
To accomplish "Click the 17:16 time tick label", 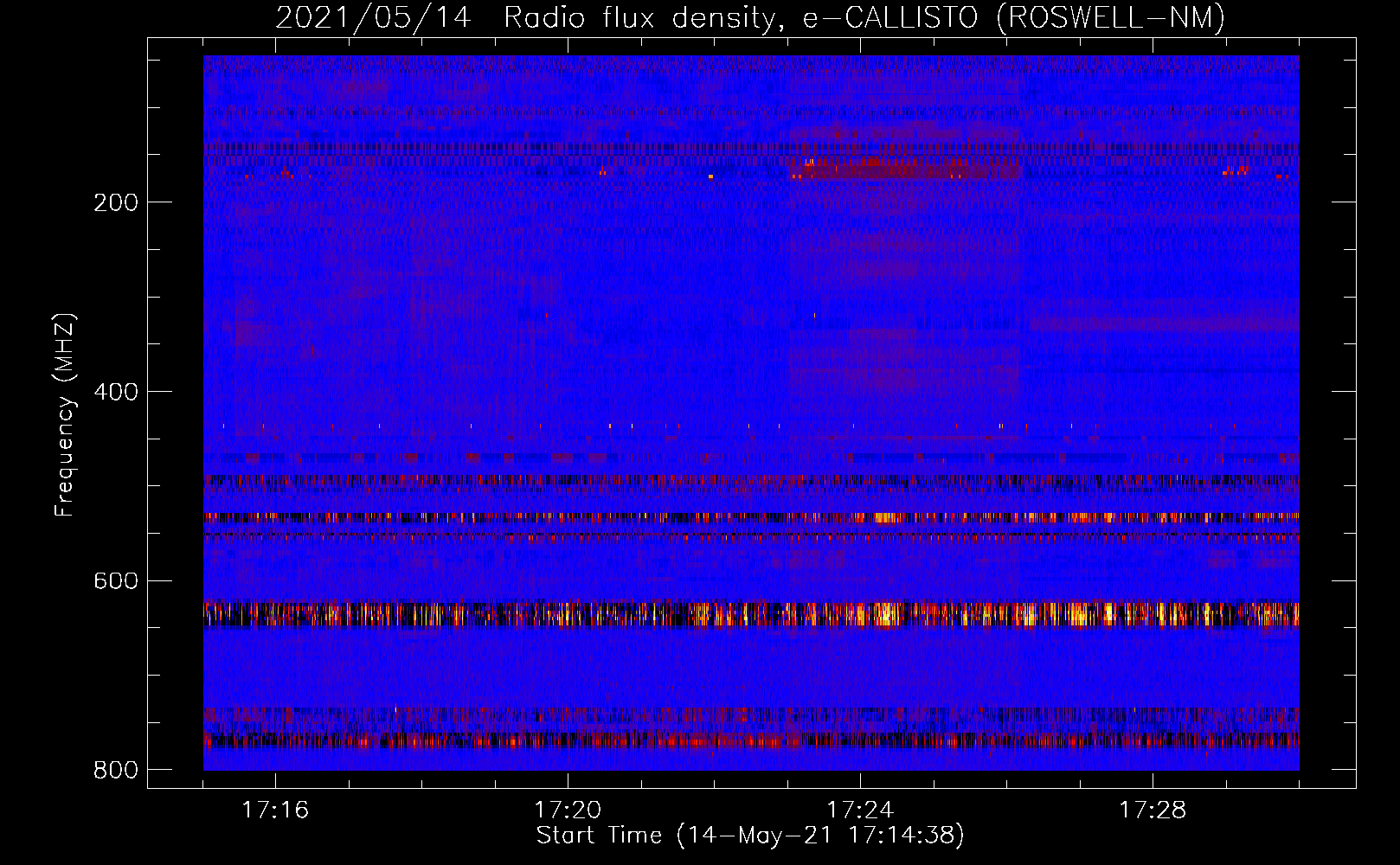I will click(275, 810).
